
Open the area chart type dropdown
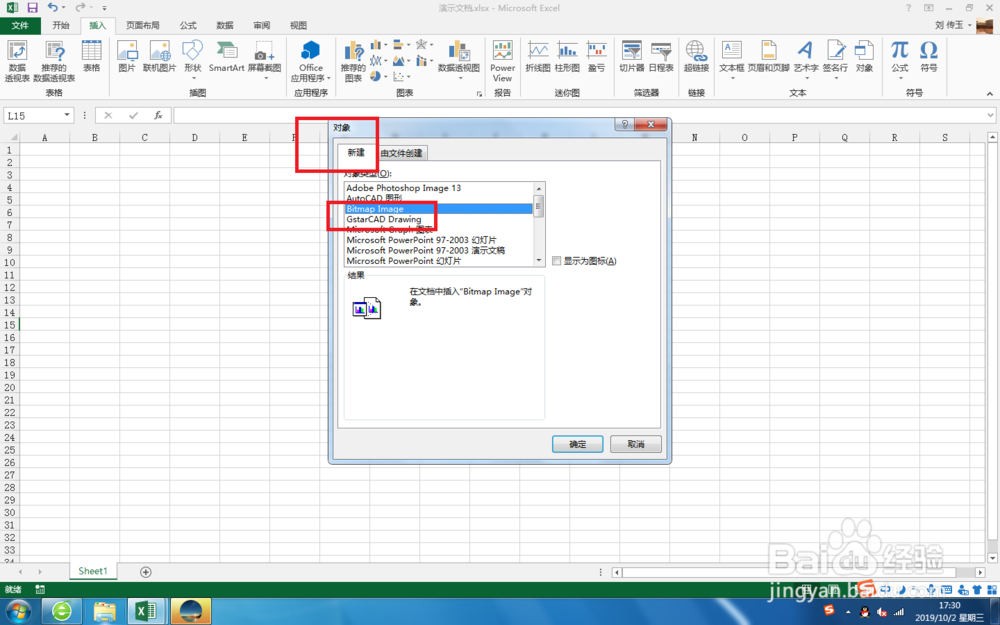[x=401, y=61]
